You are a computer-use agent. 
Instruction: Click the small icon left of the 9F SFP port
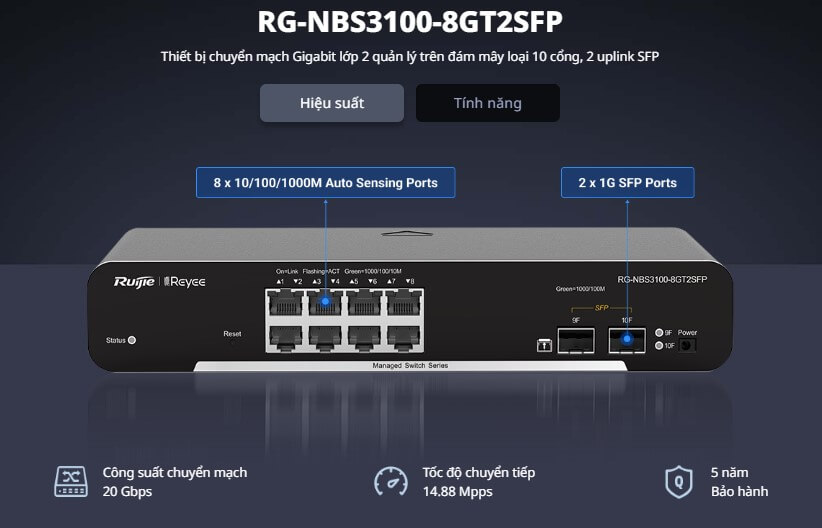click(x=544, y=345)
